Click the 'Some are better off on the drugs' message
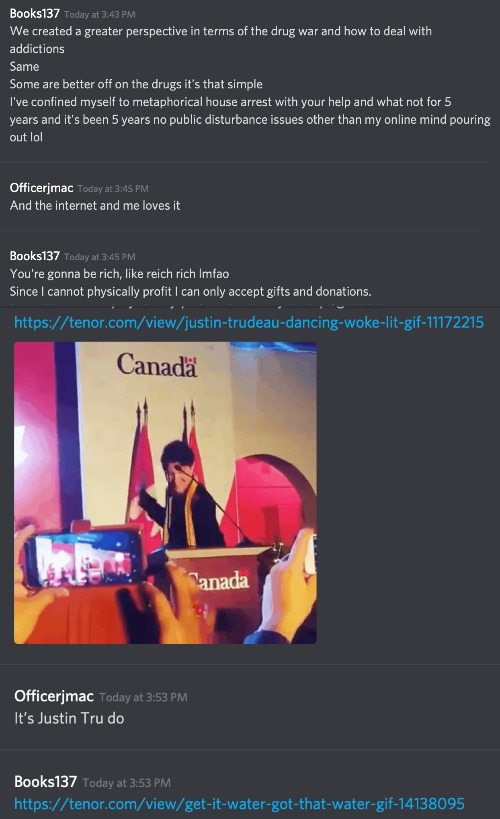Image resolution: width=500 pixels, height=819 pixels. (x=136, y=84)
